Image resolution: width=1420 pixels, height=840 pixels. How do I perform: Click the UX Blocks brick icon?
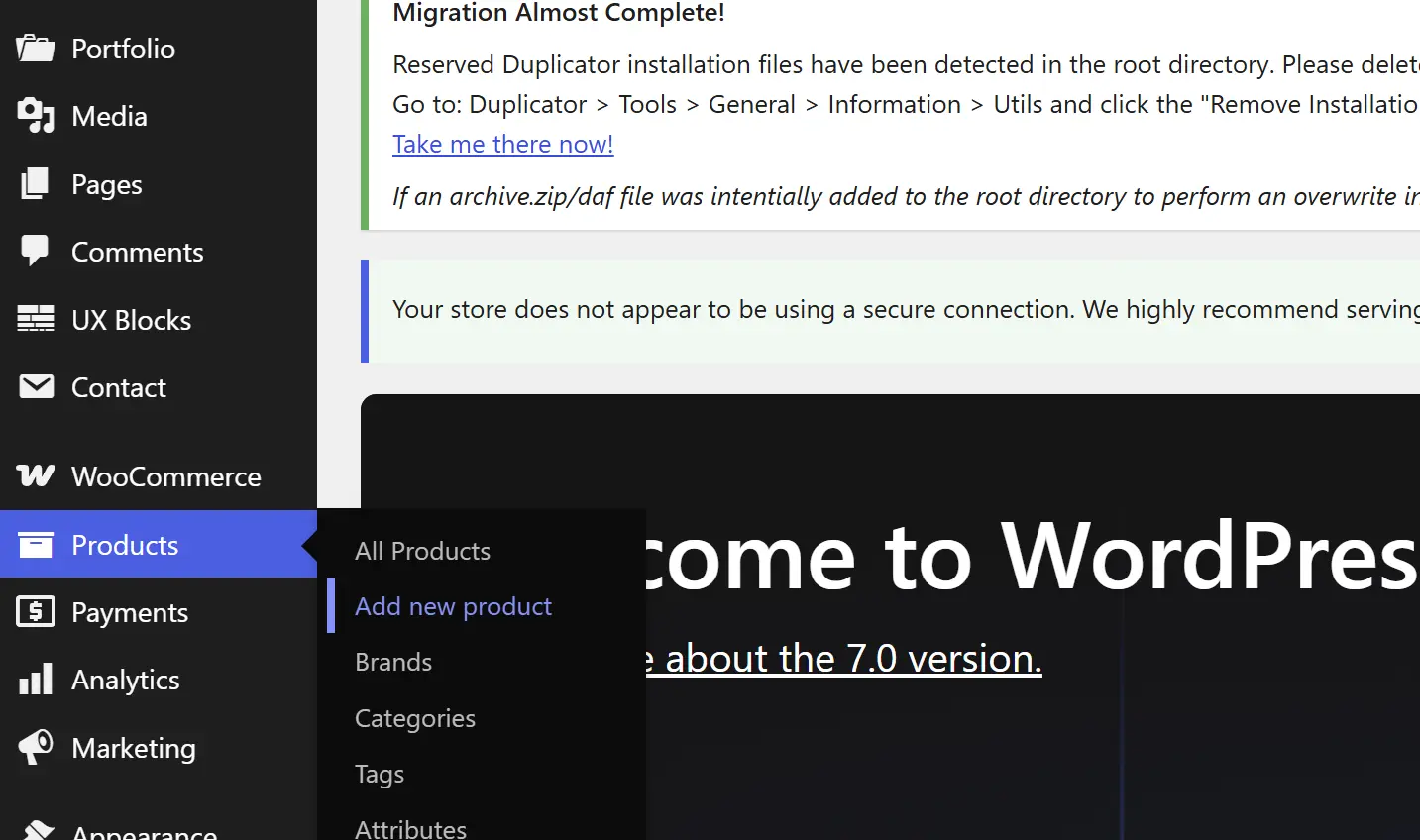[36, 319]
